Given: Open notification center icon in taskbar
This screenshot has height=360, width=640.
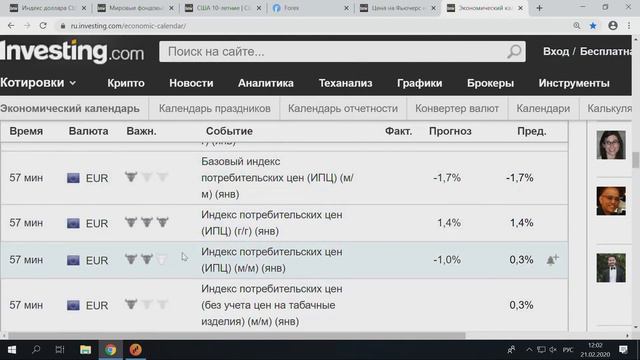Looking at the screenshot, I should coord(623,350).
